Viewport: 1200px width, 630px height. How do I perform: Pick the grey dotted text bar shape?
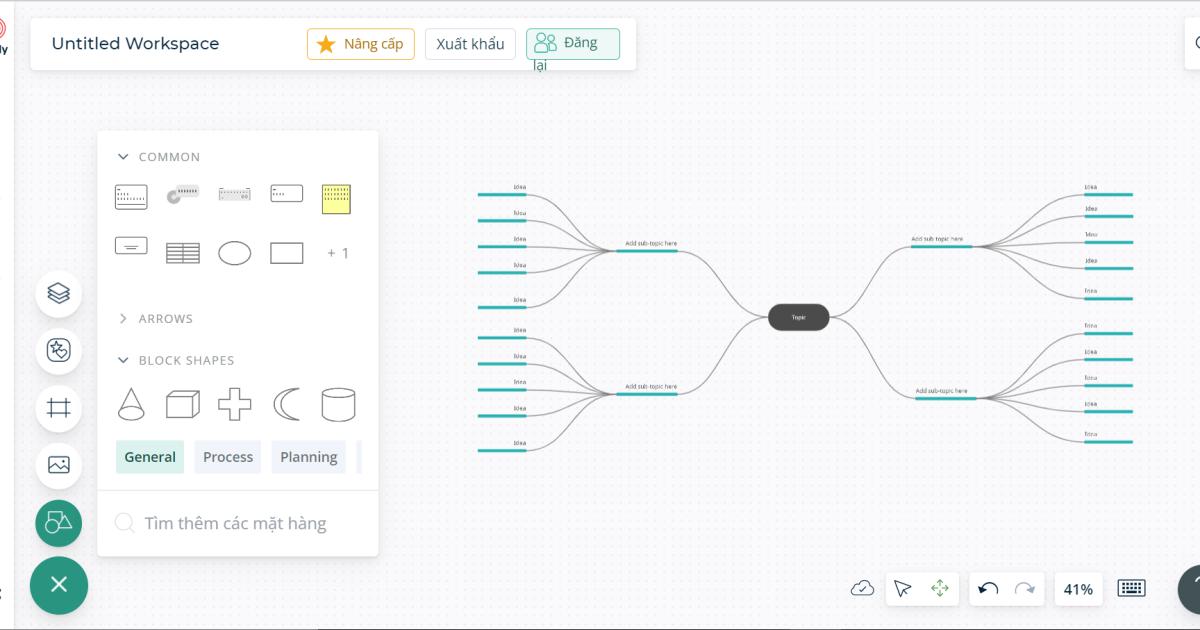point(235,194)
